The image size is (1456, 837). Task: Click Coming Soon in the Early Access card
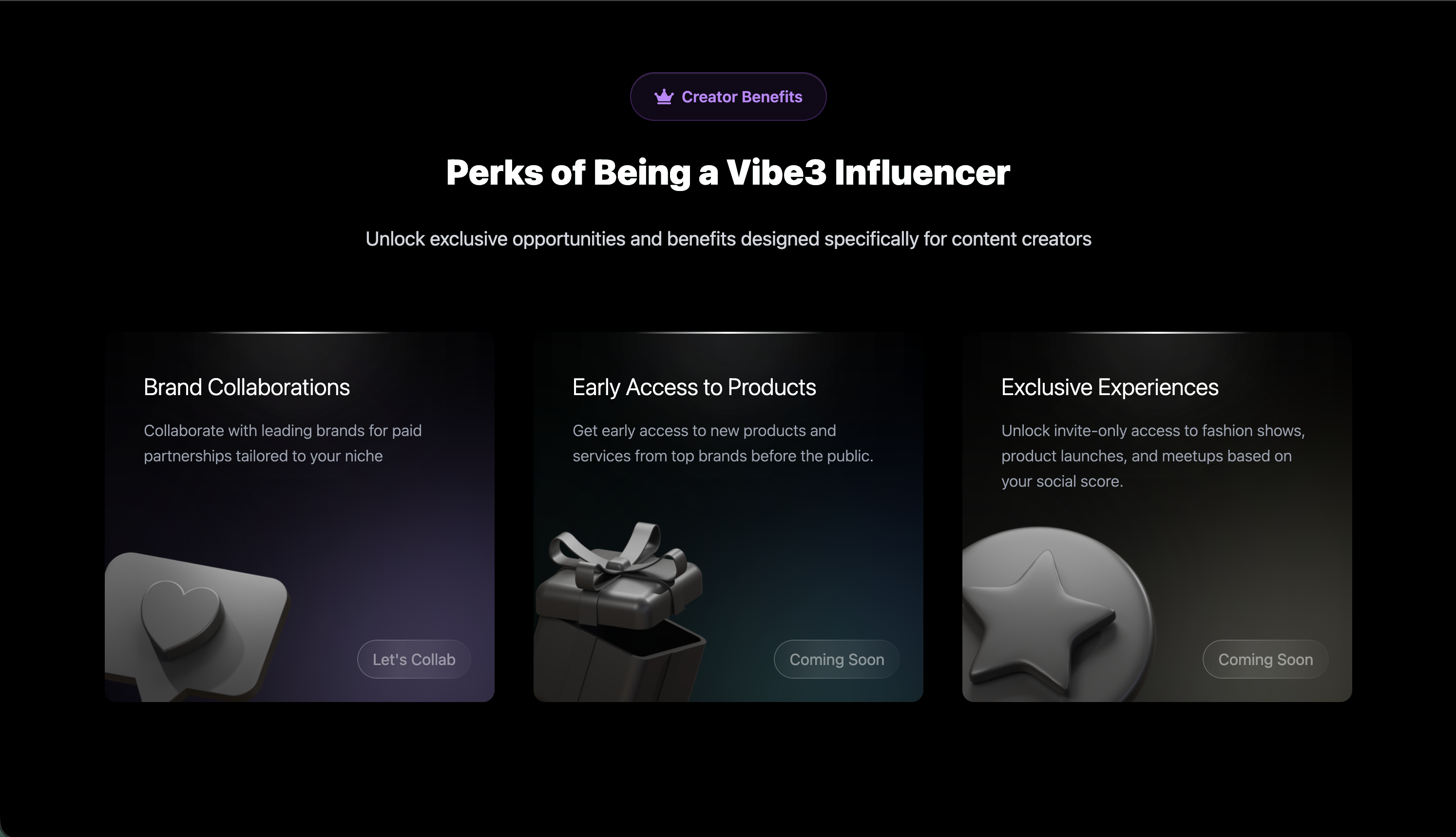pyautogui.click(x=836, y=659)
